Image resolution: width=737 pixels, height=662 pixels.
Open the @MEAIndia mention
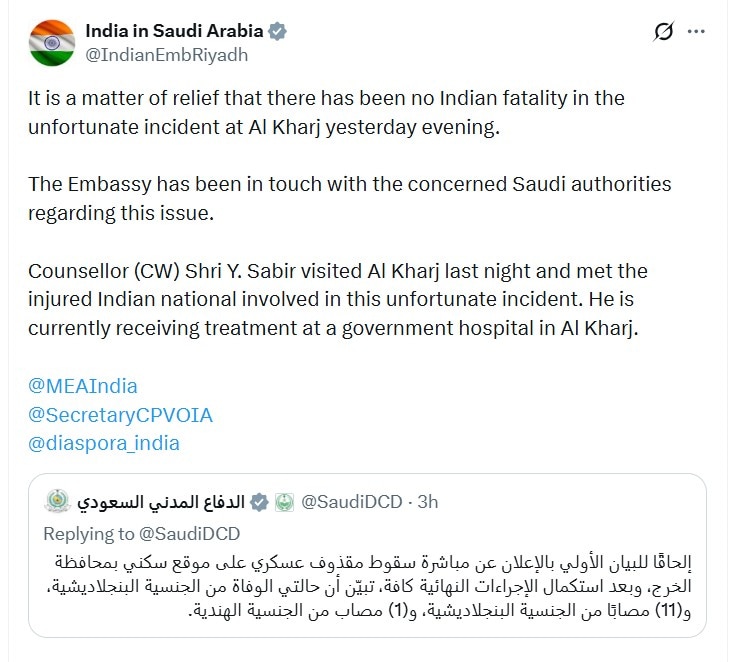pos(83,386)
